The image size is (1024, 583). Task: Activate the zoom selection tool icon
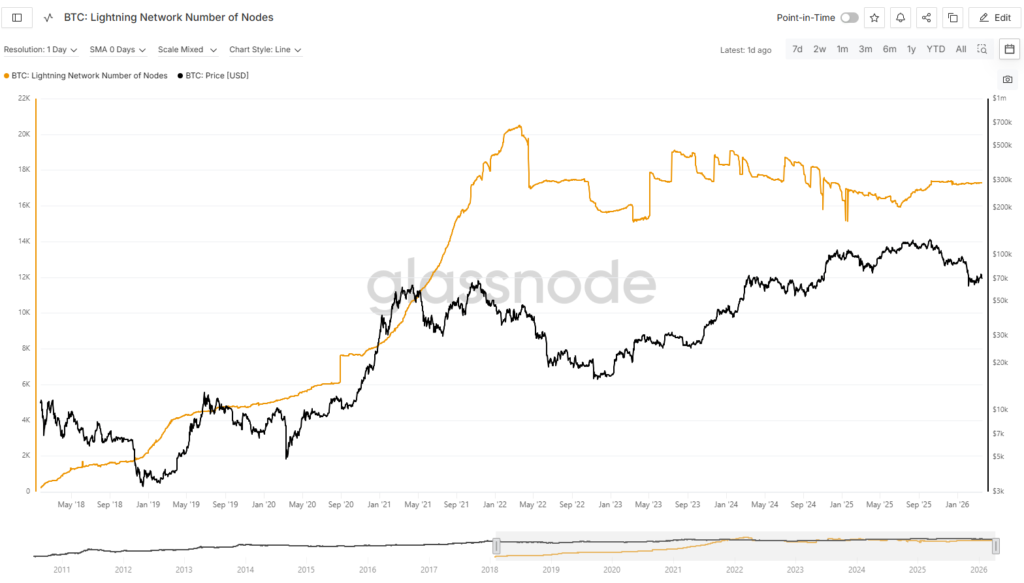pos(982,48)
